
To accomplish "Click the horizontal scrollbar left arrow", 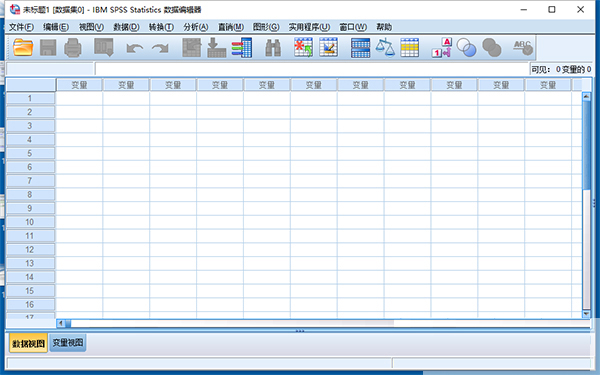I will click(60, 323).
